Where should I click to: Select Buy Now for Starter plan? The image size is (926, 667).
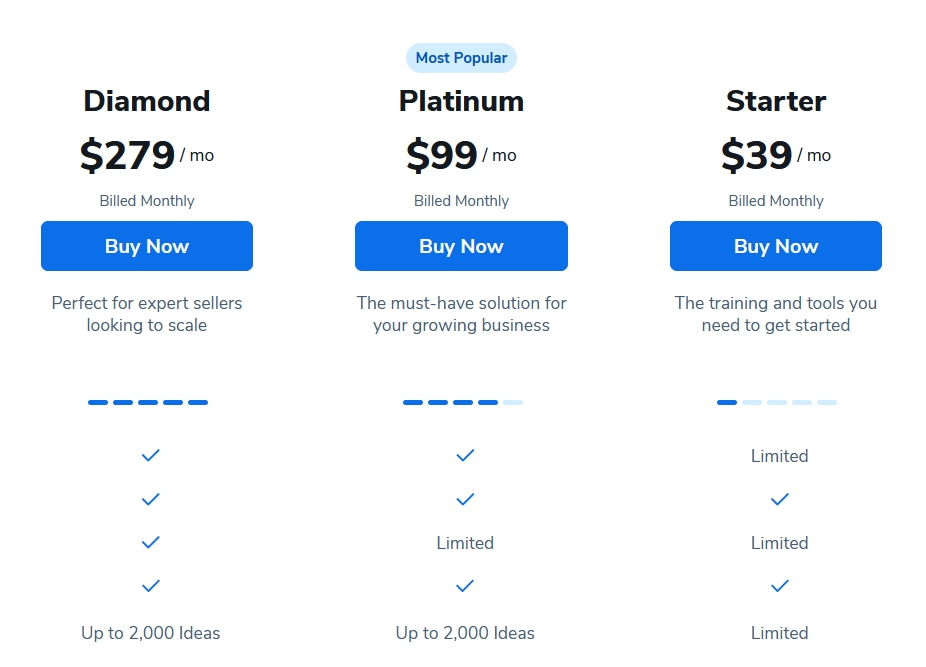[776, 246]
